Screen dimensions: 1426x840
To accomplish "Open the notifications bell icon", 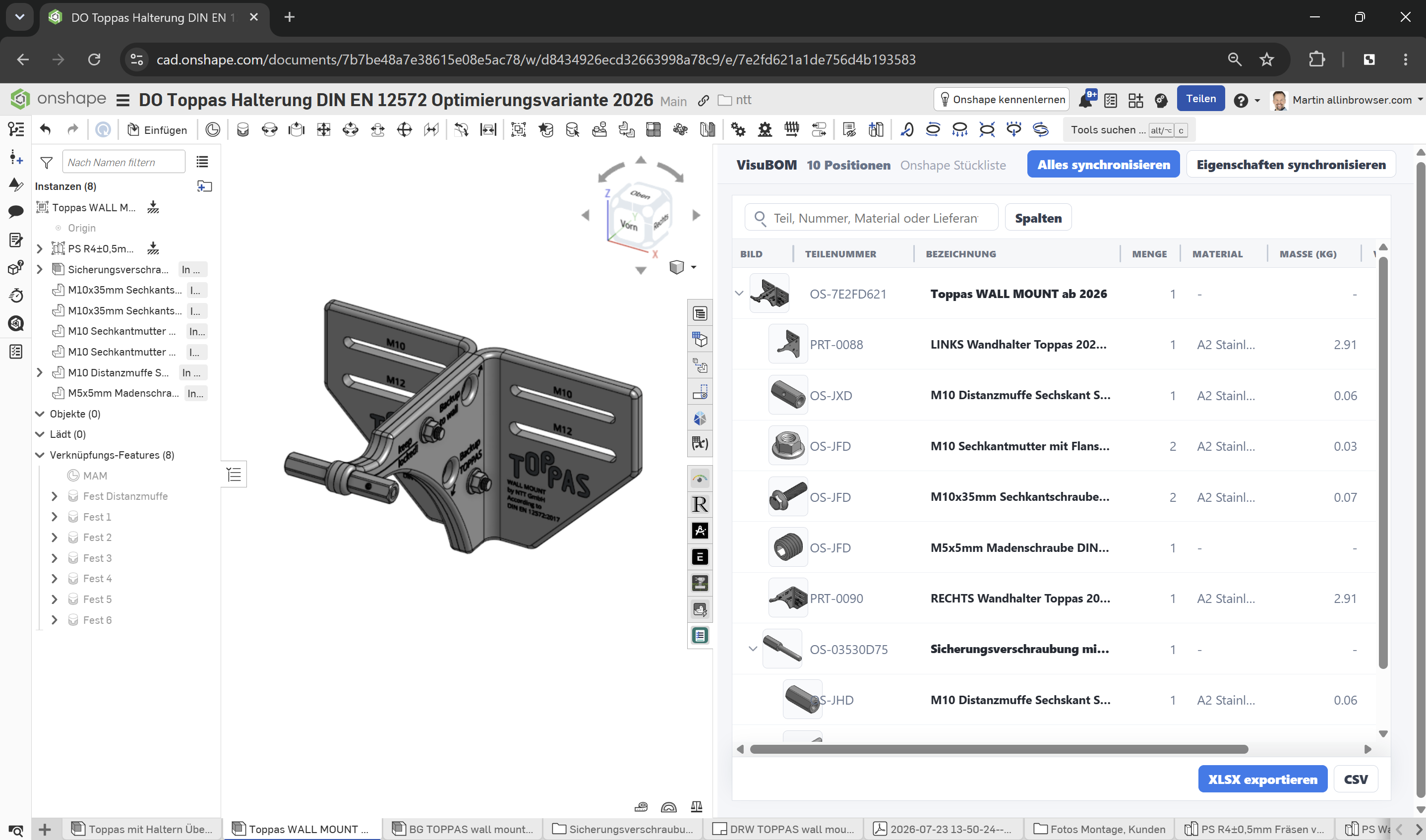I will click(1086, 100).
